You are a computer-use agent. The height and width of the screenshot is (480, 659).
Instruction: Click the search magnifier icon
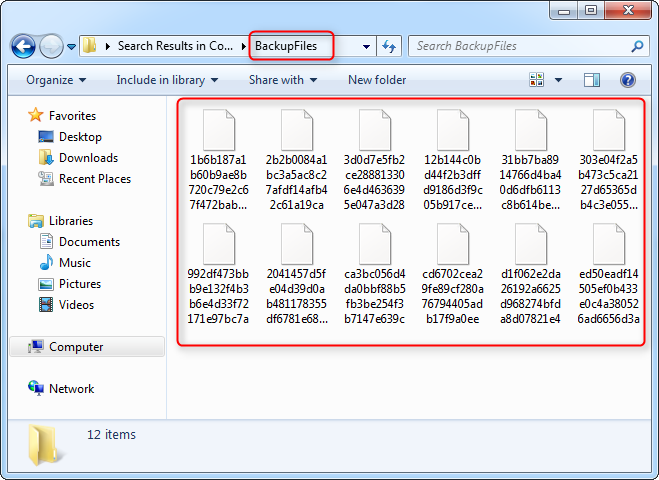coord(637,46)
